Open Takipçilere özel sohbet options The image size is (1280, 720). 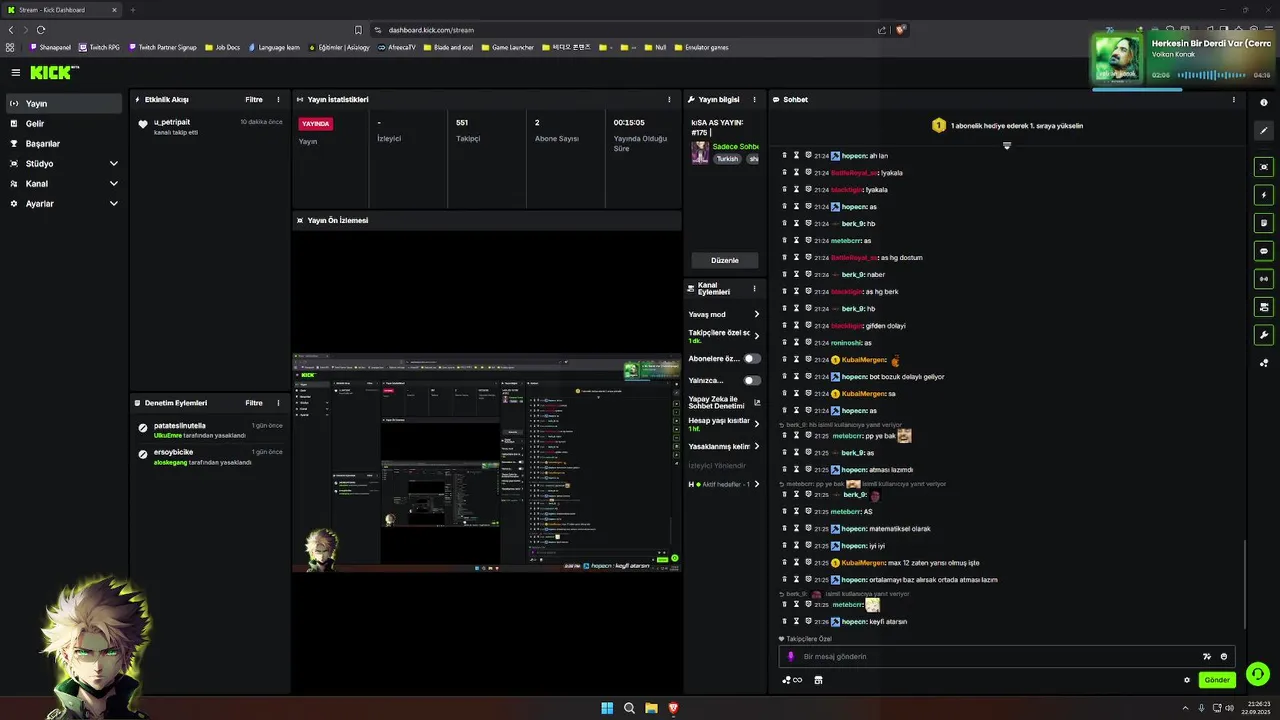(x=724, y=336)
